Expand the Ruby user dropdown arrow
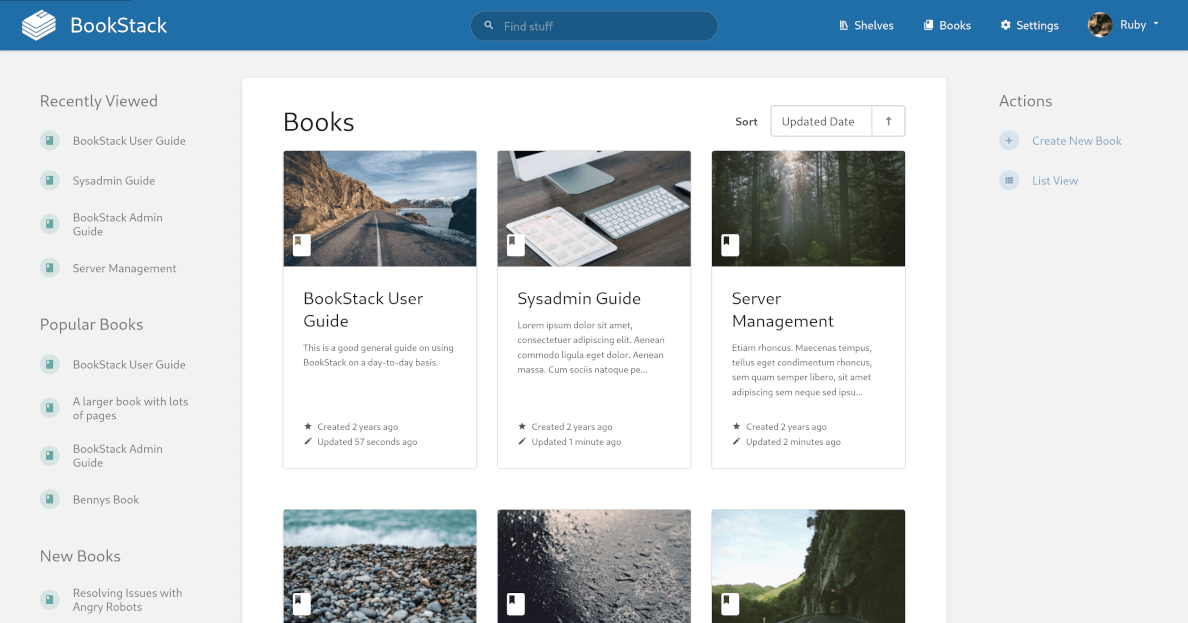The width and height of the screenshot is (1188, 623). coord(1156,24)
